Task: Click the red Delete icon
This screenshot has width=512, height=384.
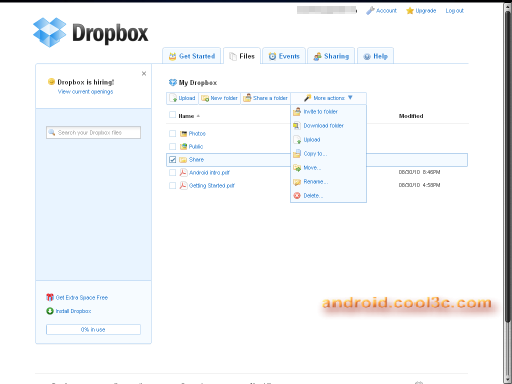Action: click(x=297, y=196)
